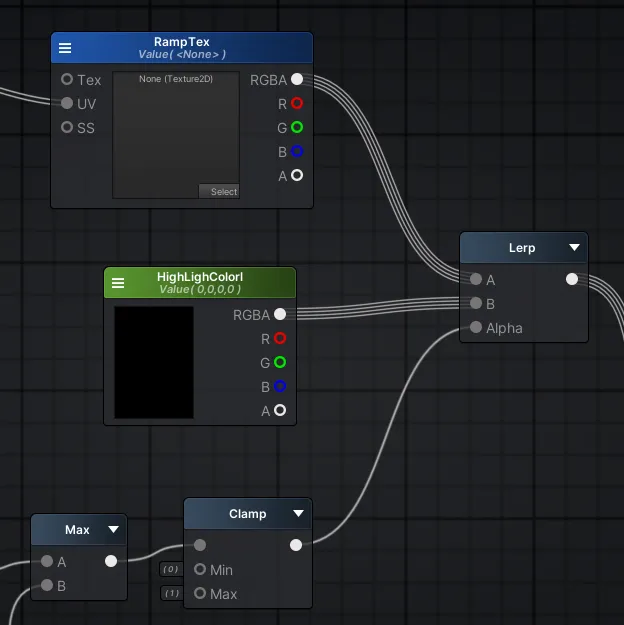
Task: Click the HighLighColorI alpha A output port
Action: coord(280,410)
